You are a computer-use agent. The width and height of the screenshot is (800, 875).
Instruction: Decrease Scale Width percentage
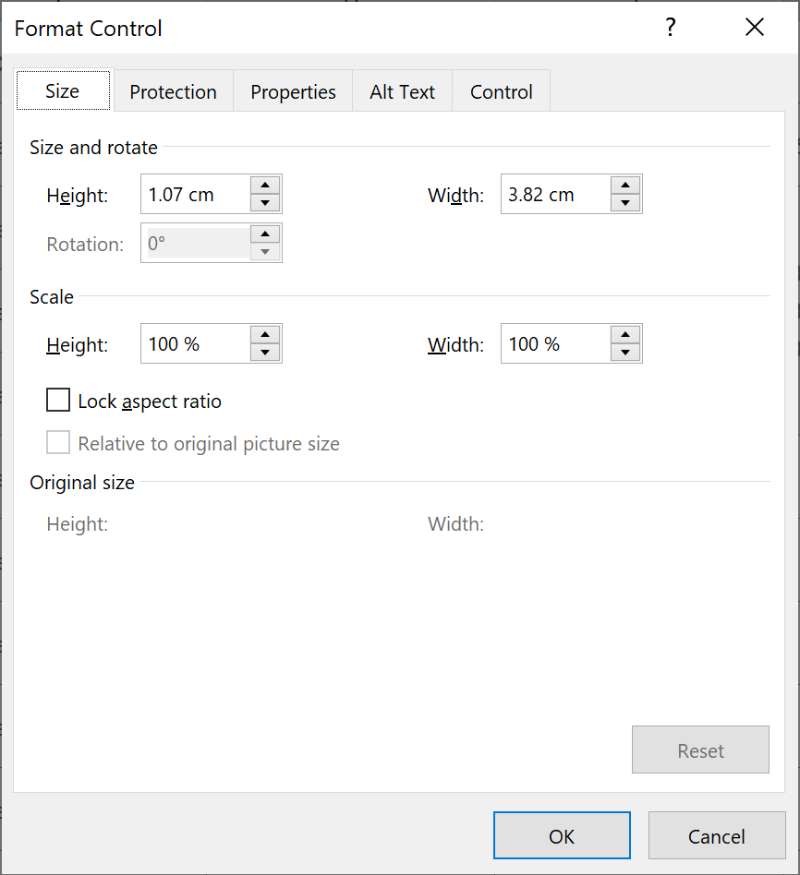tap(628, 351)
